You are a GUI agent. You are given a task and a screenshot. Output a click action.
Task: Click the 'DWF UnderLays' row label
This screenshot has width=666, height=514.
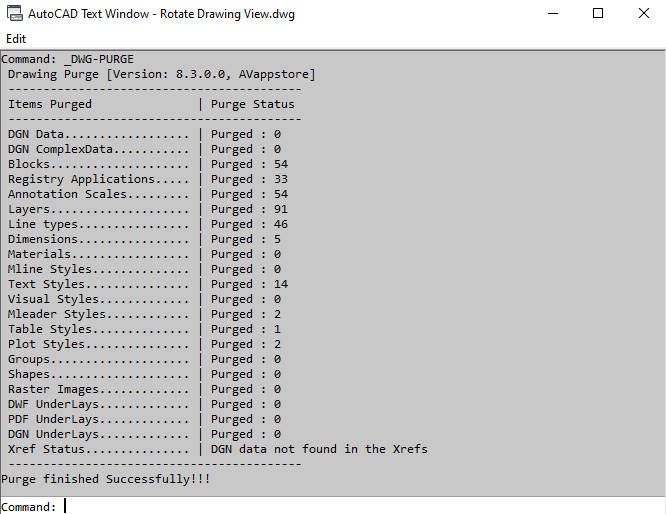(x=53, y=404)
